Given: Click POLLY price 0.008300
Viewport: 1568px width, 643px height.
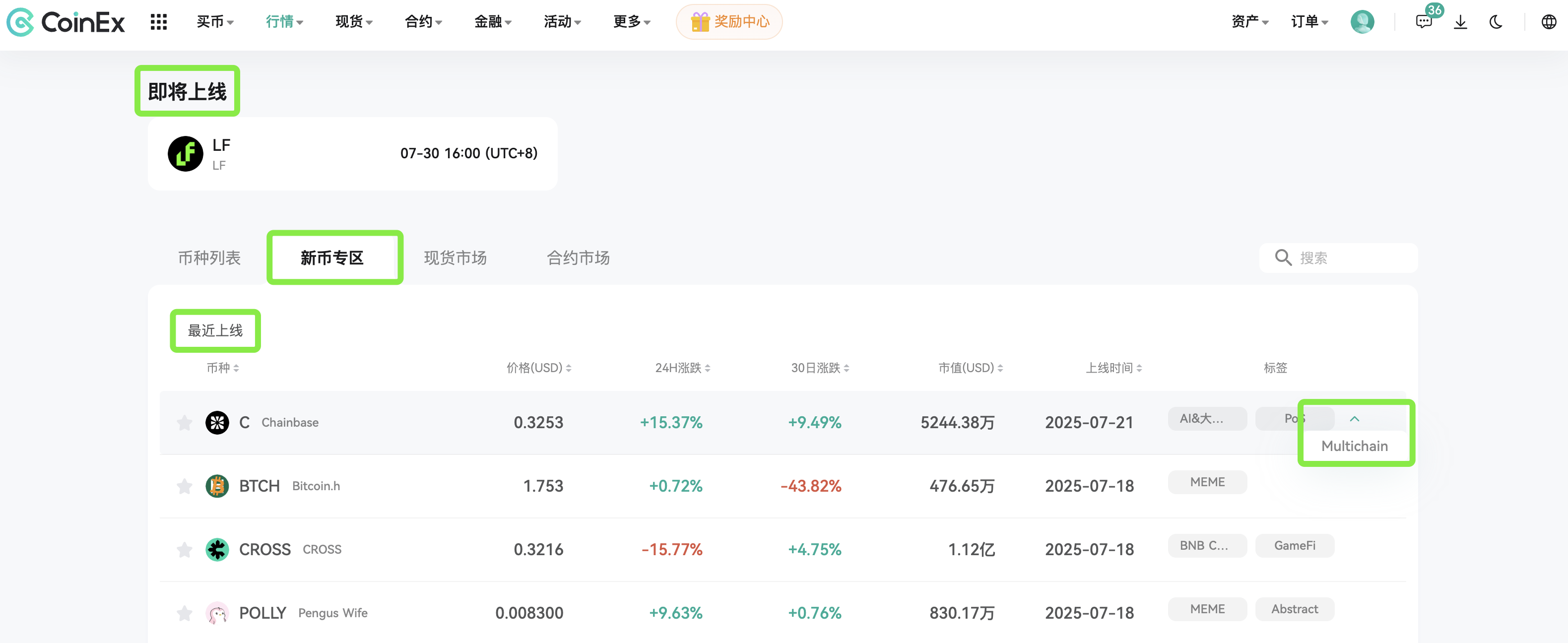Looking at the screenshot, I should coord(529,613).
